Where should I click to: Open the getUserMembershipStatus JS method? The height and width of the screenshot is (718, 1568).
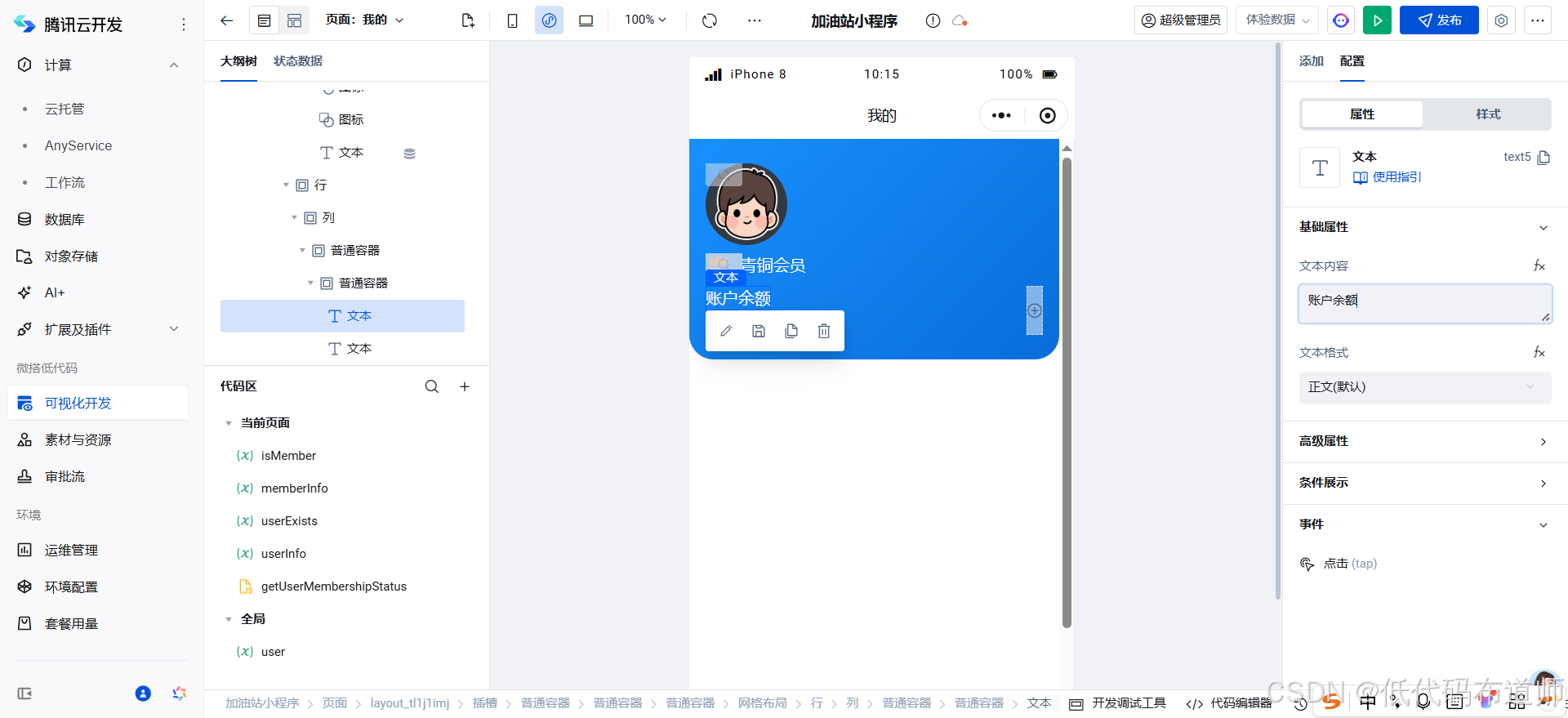tap(333, 586)
